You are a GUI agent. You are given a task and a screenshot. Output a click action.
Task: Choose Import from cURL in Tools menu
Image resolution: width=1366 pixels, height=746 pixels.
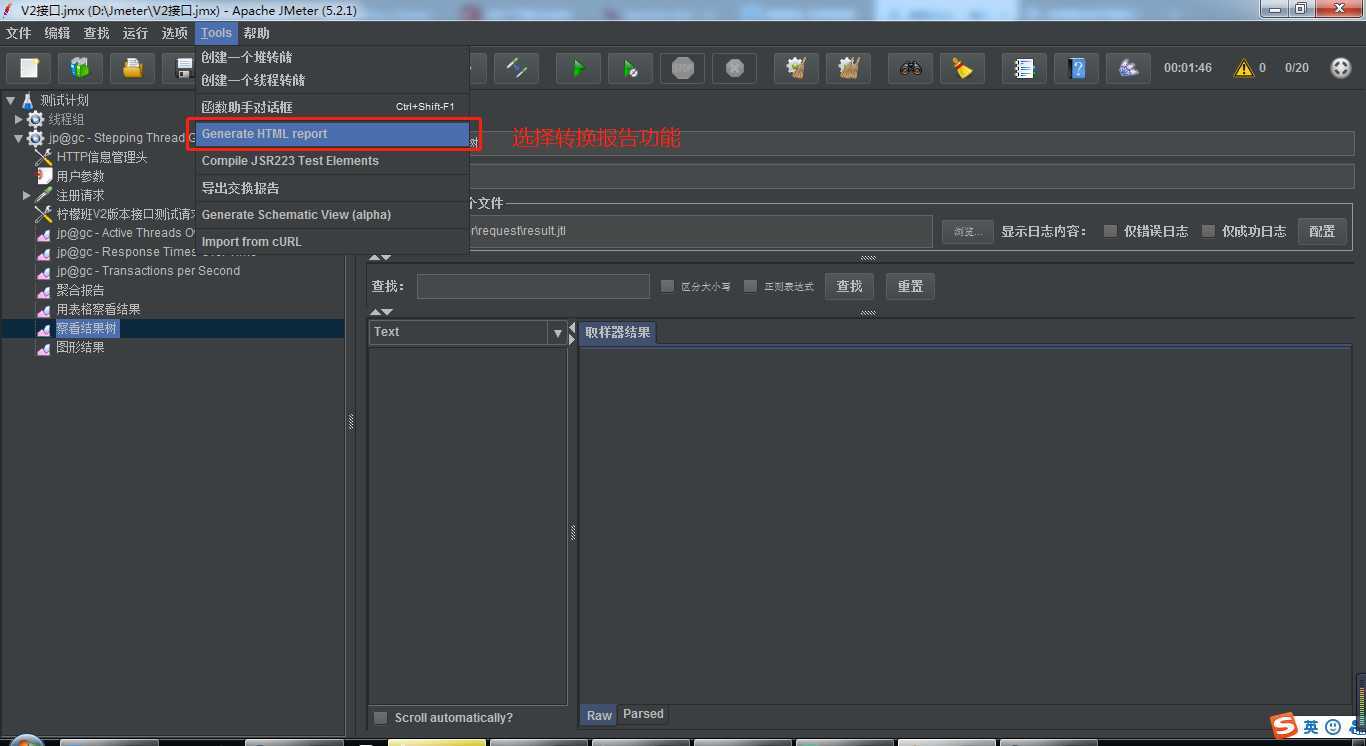pyautogui.click(x=251, y=242)
